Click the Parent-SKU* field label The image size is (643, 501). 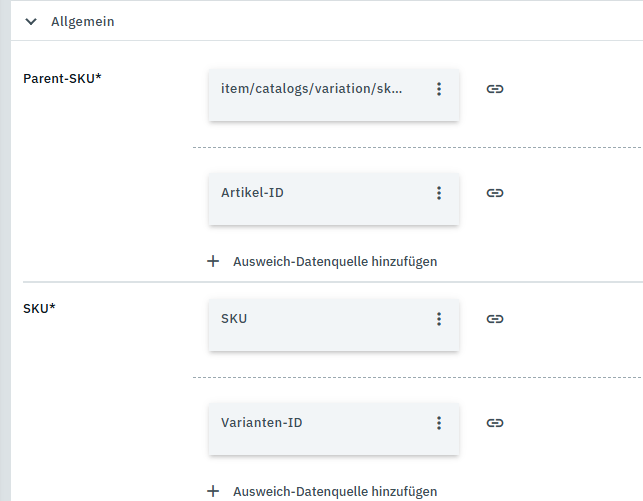point(62,79)
